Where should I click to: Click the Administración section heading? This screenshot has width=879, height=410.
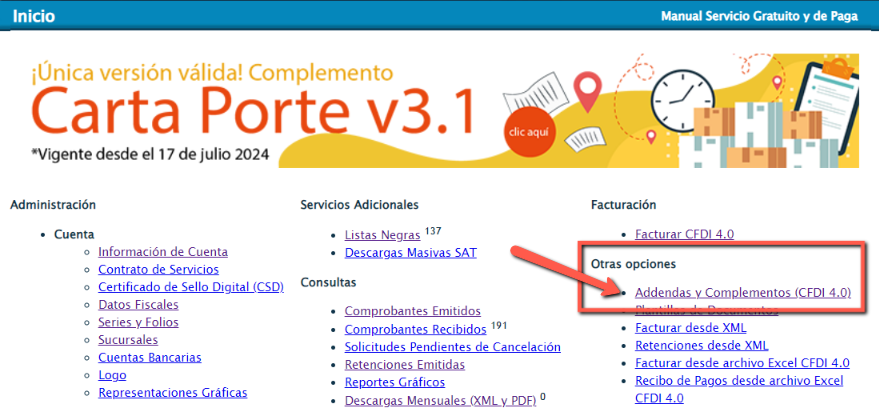click(x=53, y=205)
